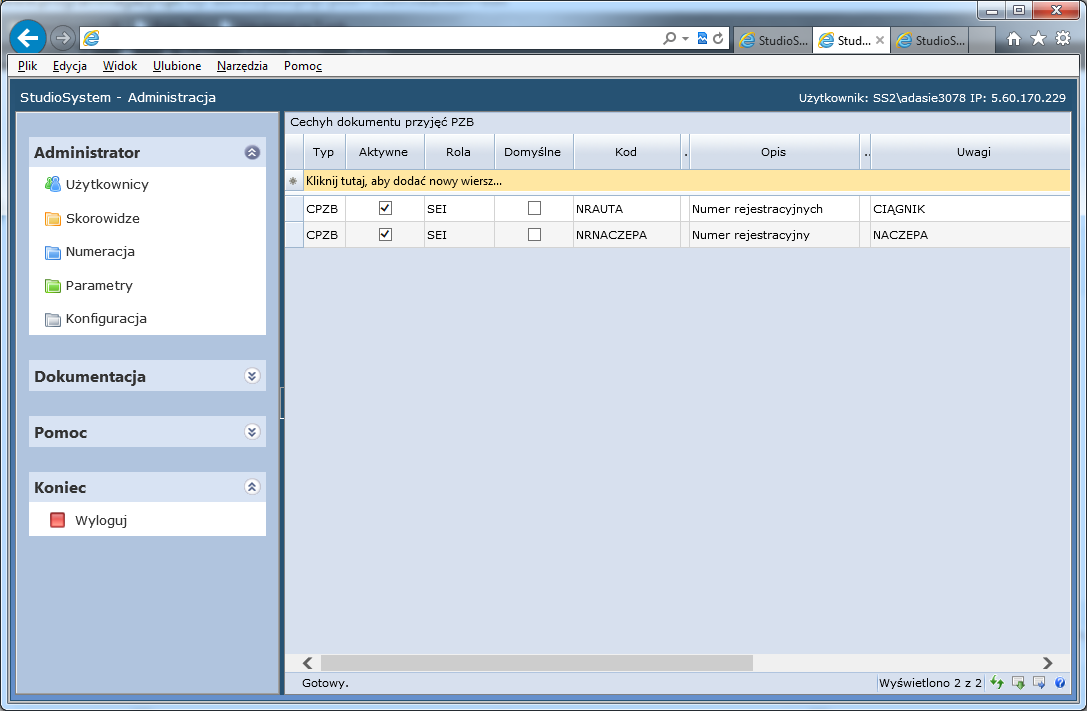The image size is (1087, 711).
Task: Click the red Wyloguj square icon
Action: pyautogui.click(x=58, y=520)
